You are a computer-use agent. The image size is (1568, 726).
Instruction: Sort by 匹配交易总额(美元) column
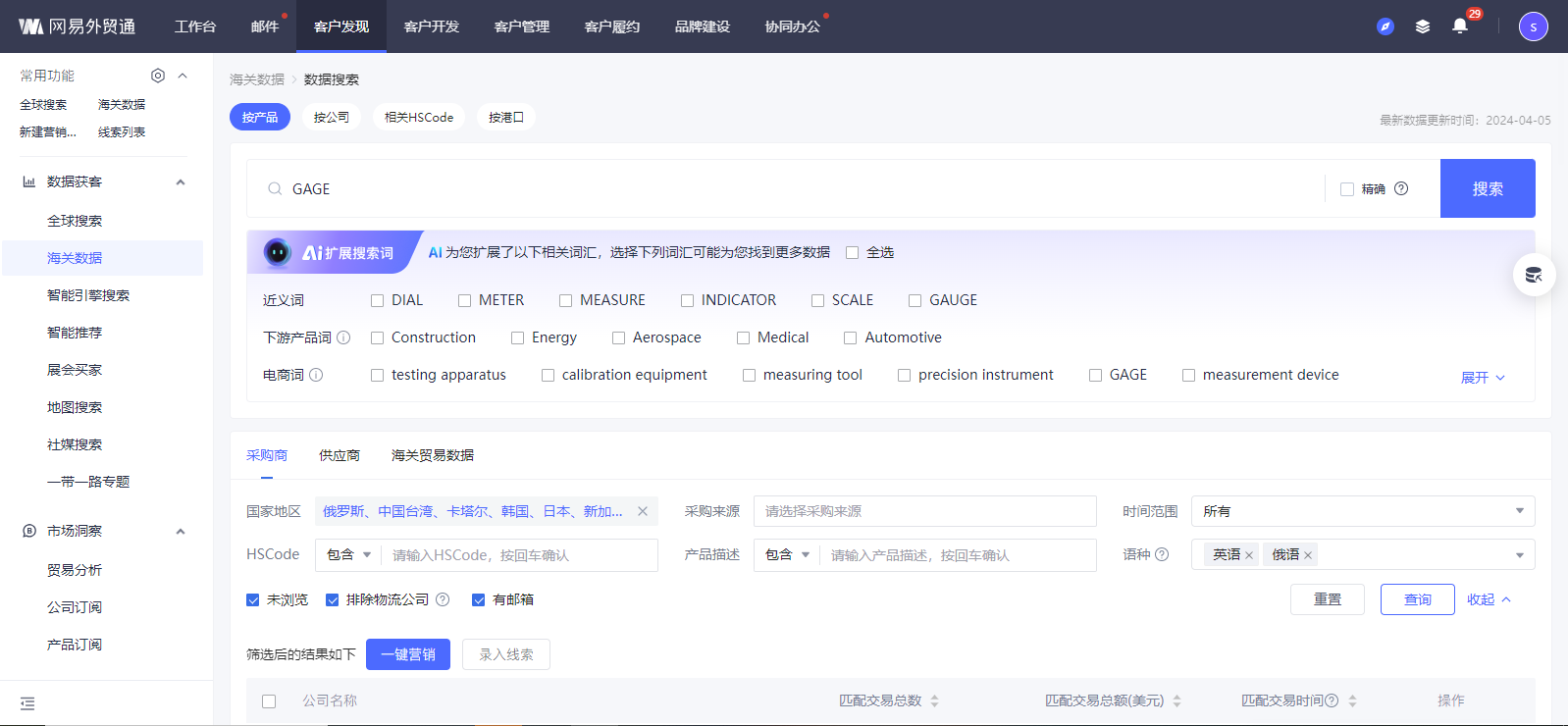tap(1176, 700)
